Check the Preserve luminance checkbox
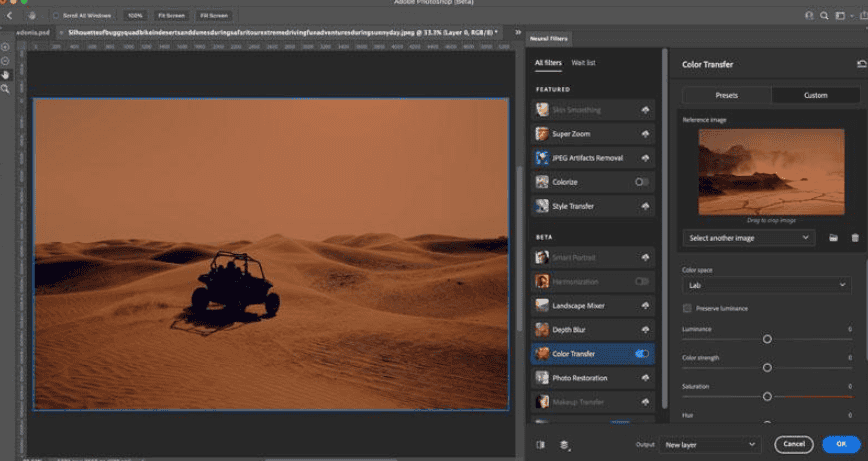 (687, 308)
